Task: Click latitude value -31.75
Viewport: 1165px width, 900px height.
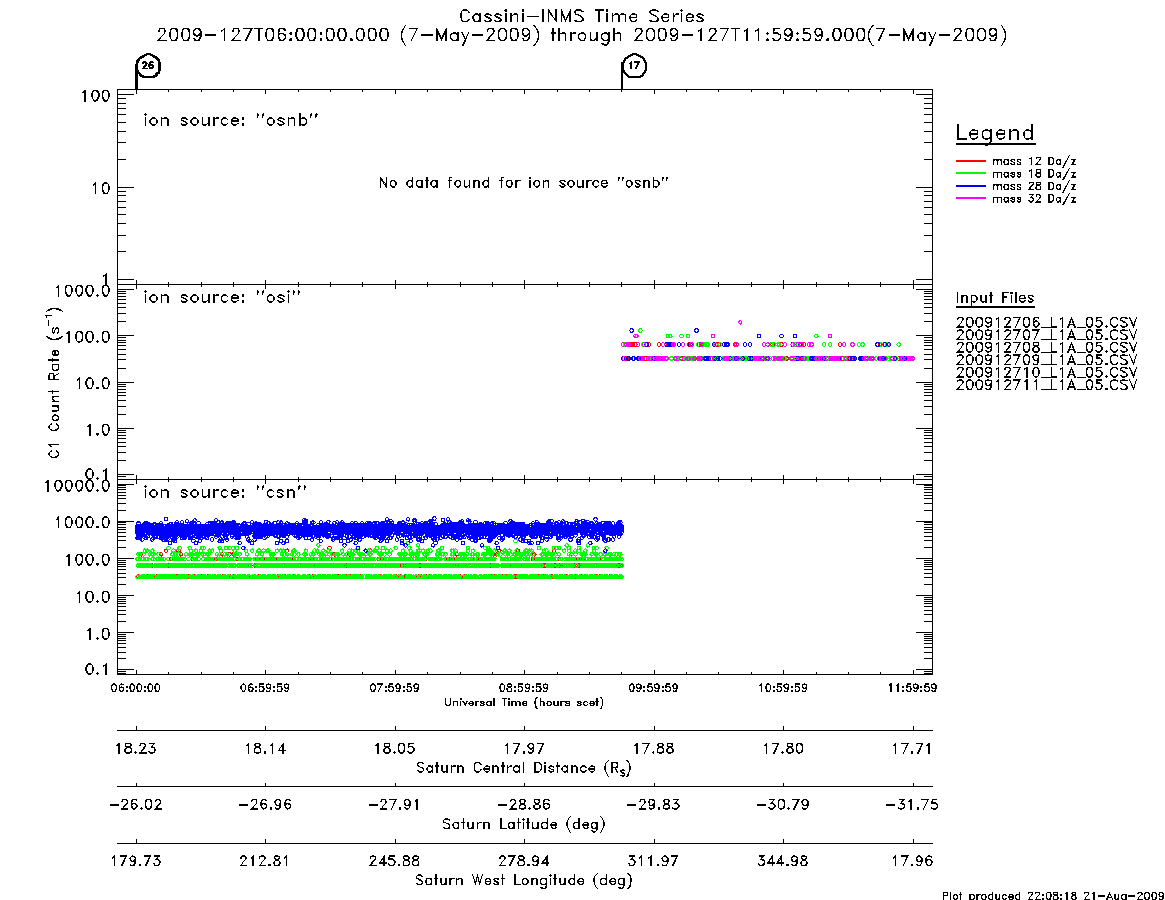Action: (x=912, y=805)
